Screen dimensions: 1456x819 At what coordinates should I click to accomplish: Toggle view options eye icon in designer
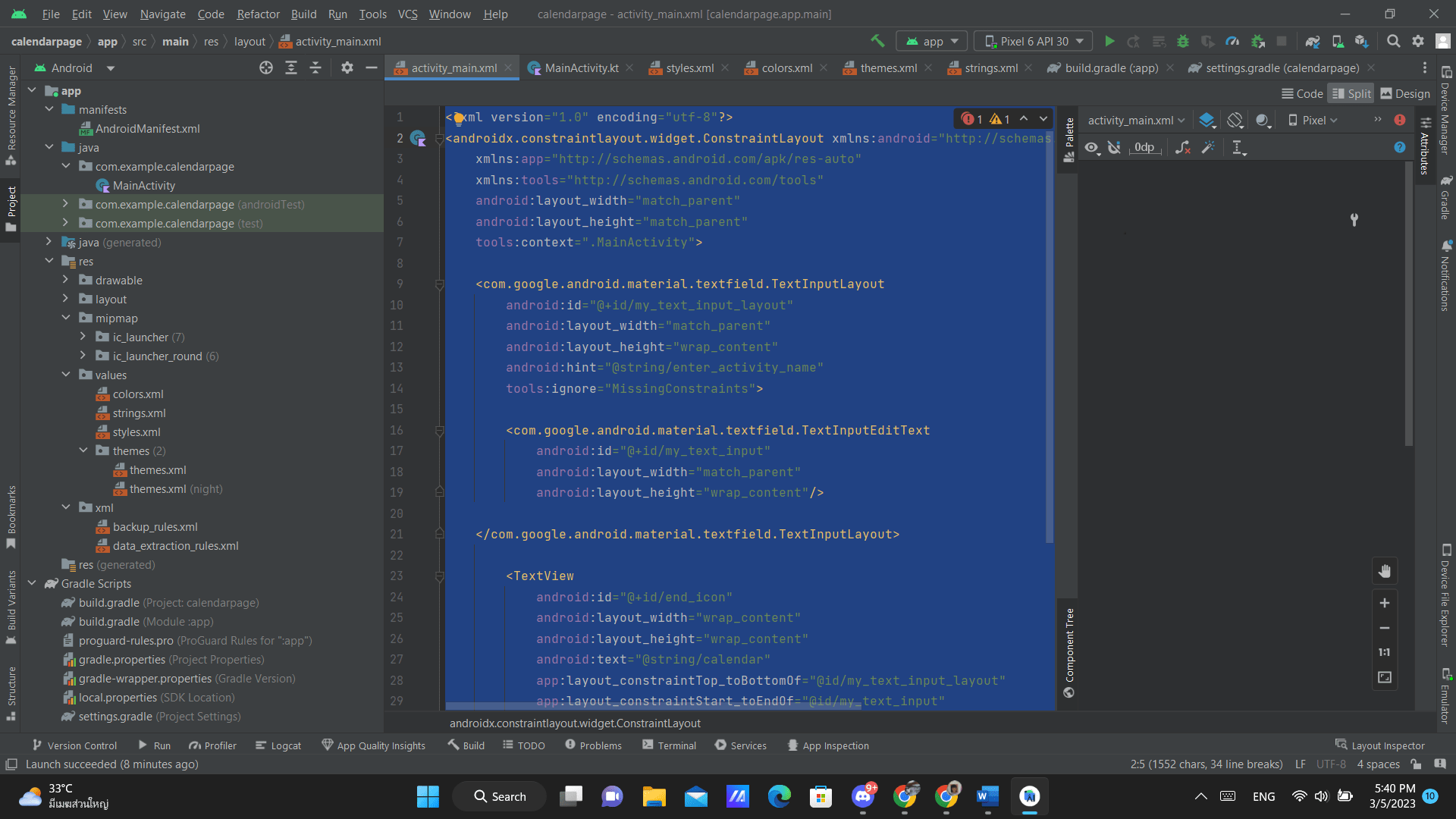[1091, 148]
